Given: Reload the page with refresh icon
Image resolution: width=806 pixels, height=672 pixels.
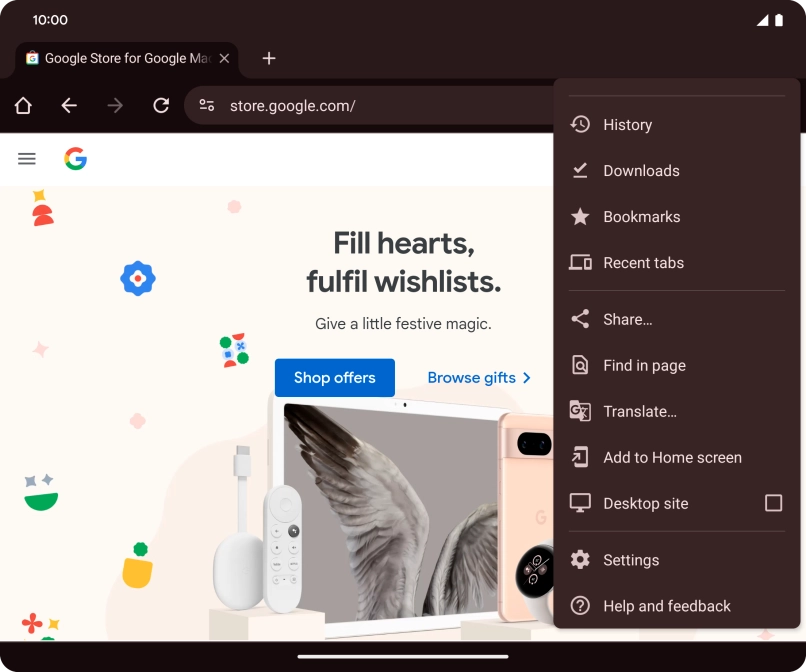Looking at the screenshot, I should [161, 105].
